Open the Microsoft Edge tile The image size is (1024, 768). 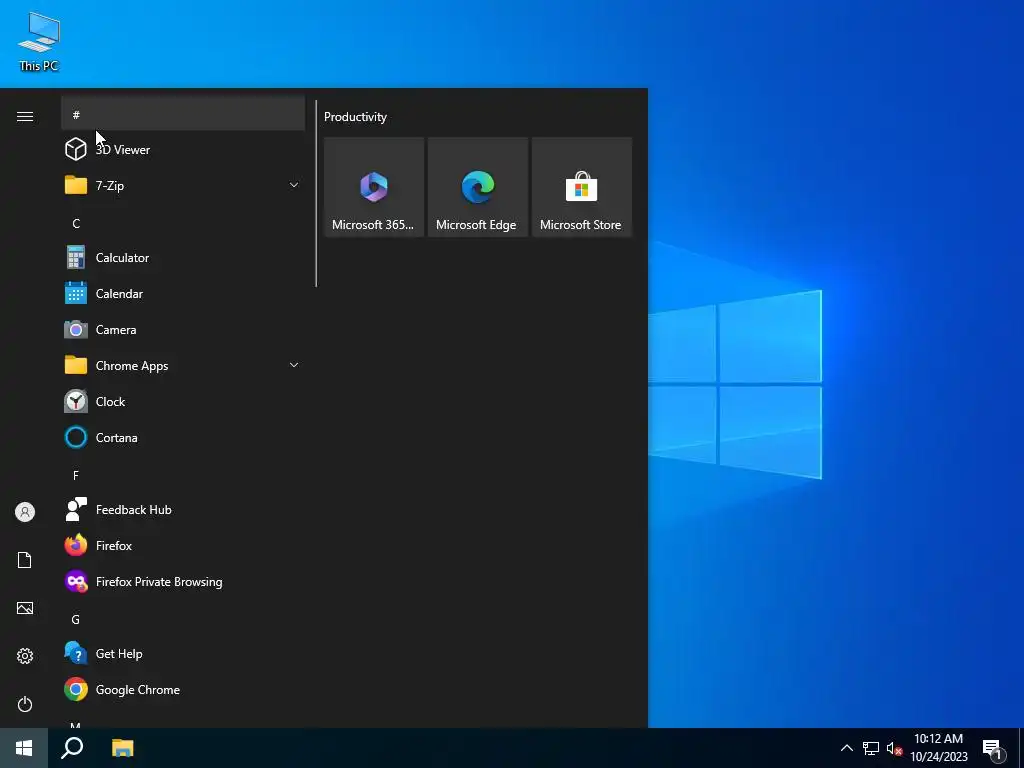click(477, 187)
